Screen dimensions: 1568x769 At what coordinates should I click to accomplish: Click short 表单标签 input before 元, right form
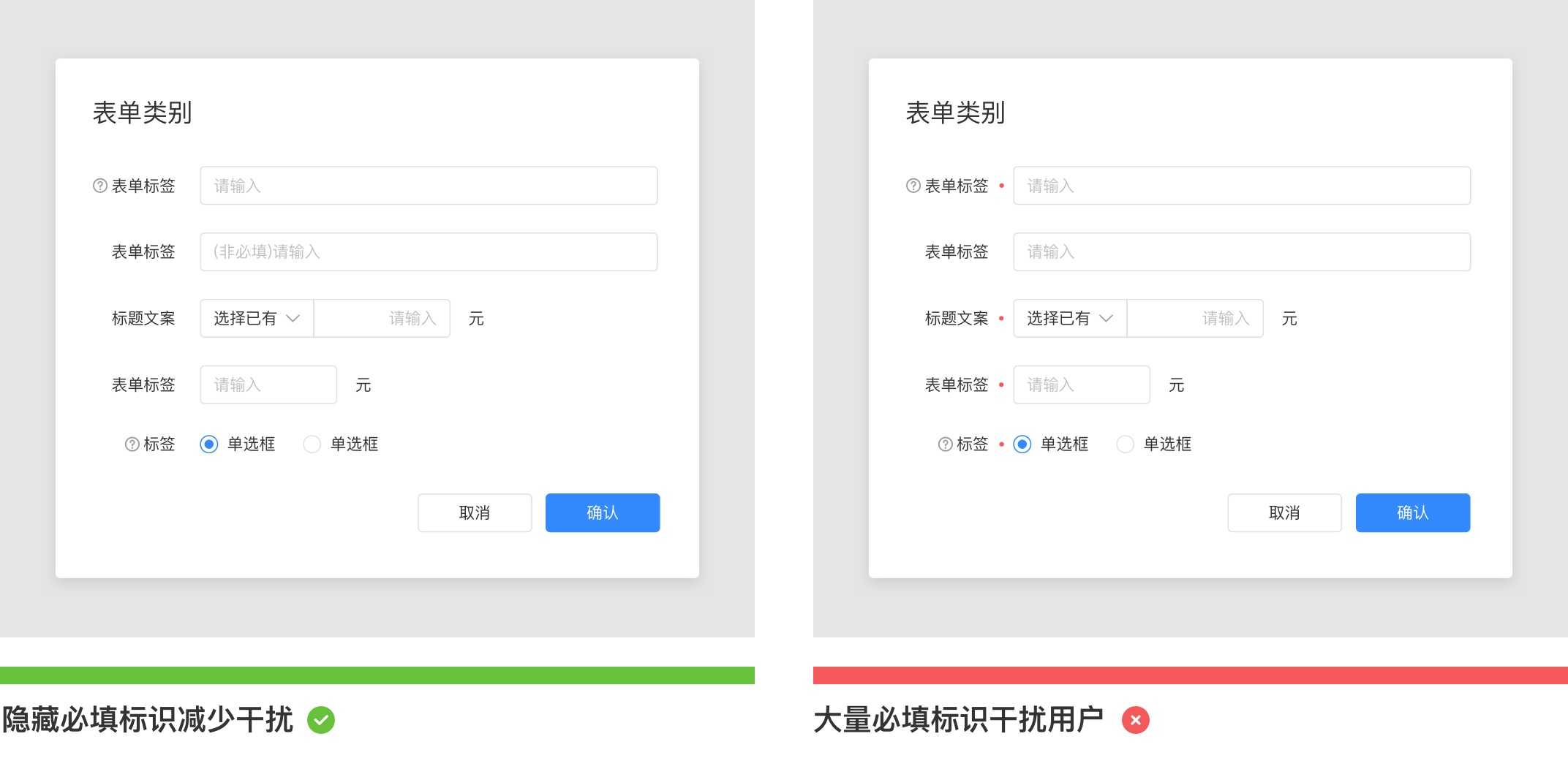click(1081, 384)
